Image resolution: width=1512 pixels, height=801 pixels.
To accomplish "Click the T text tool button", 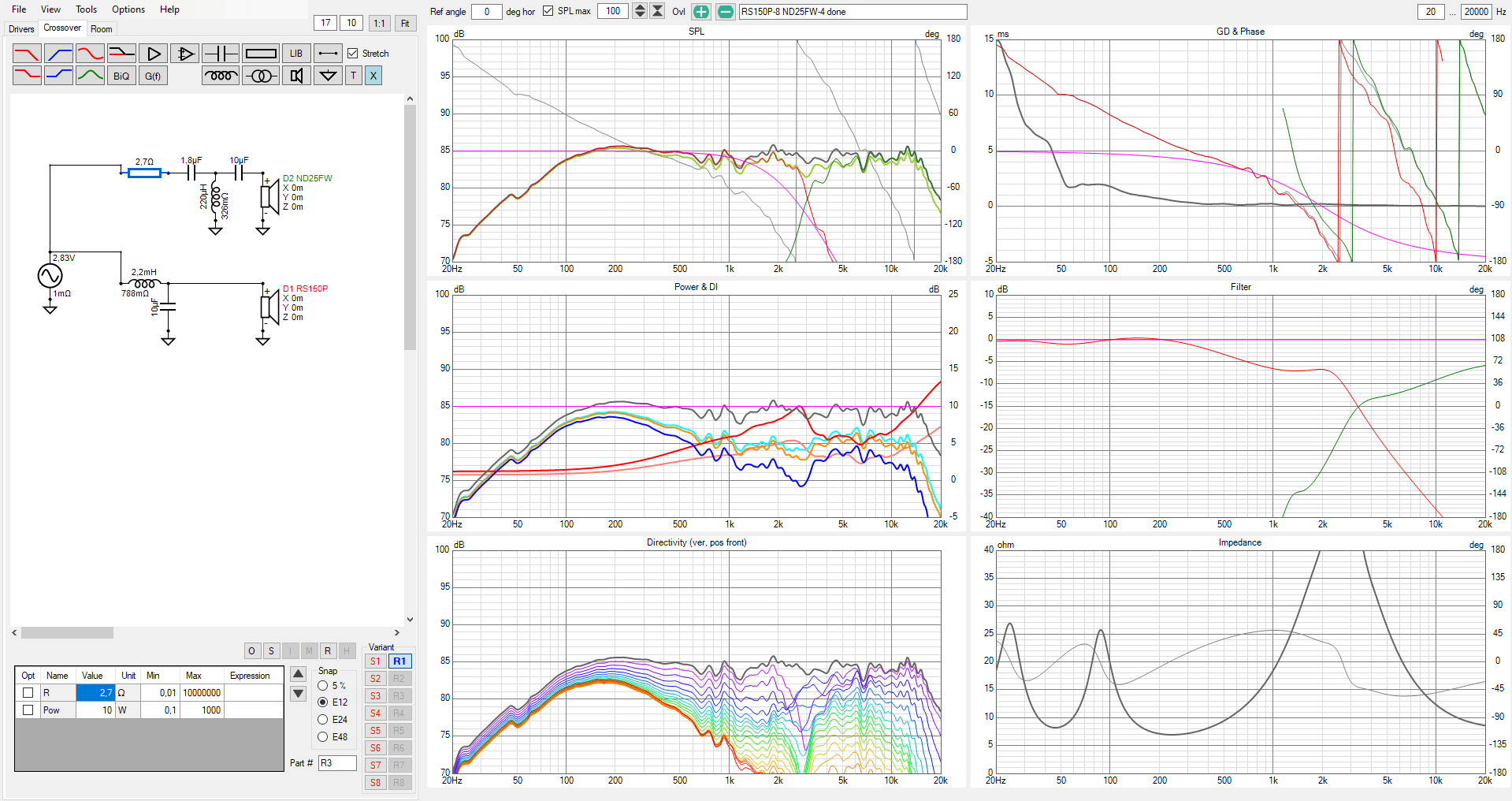I will coord(354,76).
